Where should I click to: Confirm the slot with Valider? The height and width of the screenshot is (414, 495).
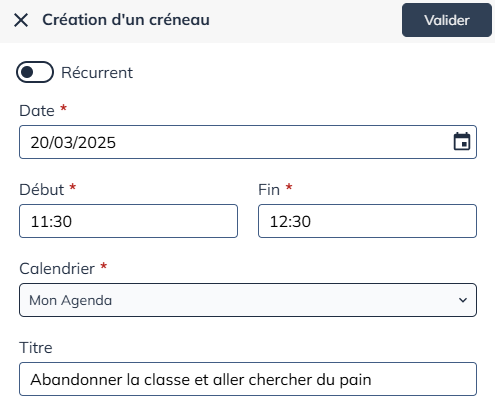[447, 20]
